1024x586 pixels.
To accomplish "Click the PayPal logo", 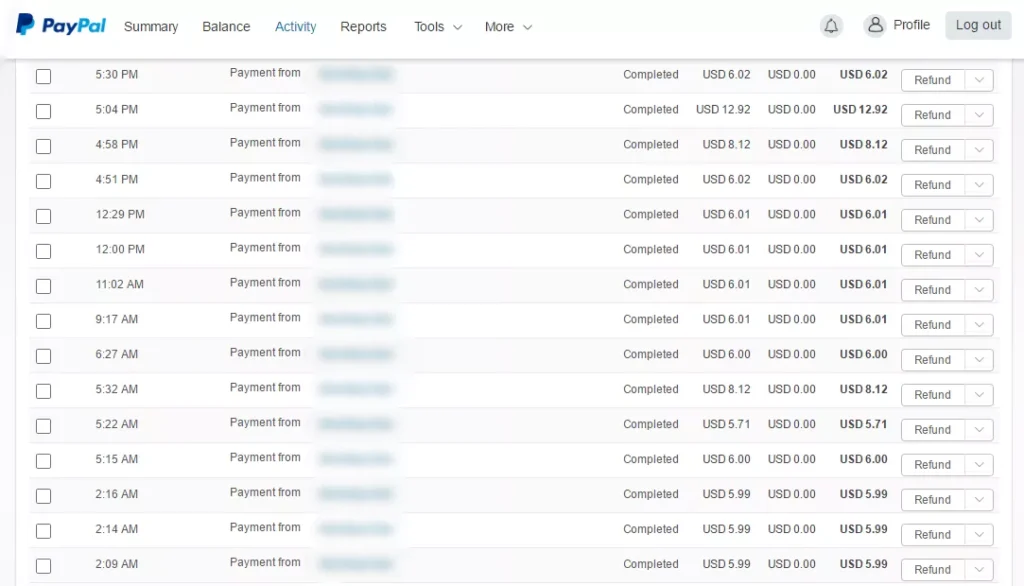I will point(61,26).
